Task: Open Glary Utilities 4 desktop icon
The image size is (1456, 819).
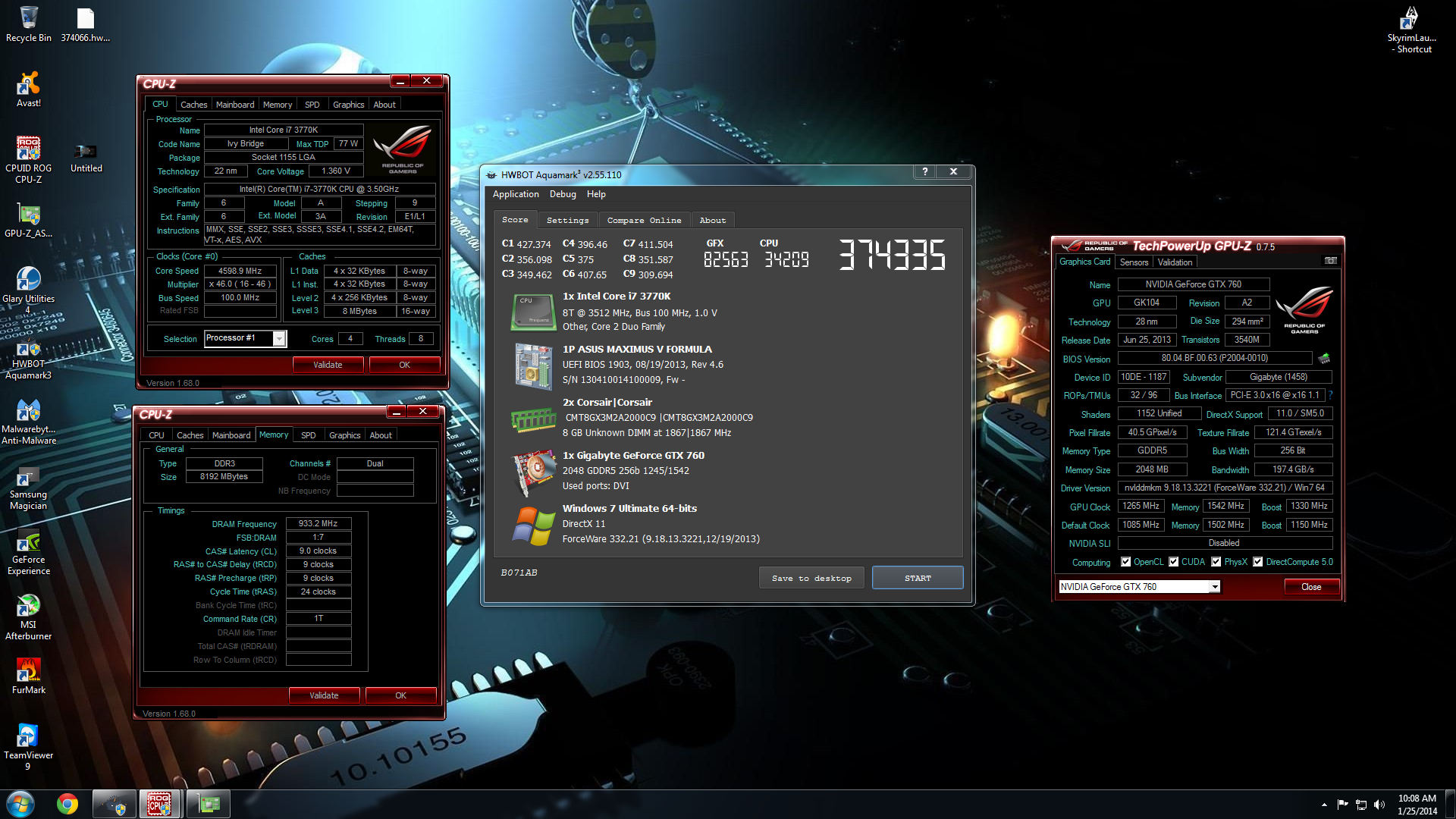Action: (x=28, y=290)
